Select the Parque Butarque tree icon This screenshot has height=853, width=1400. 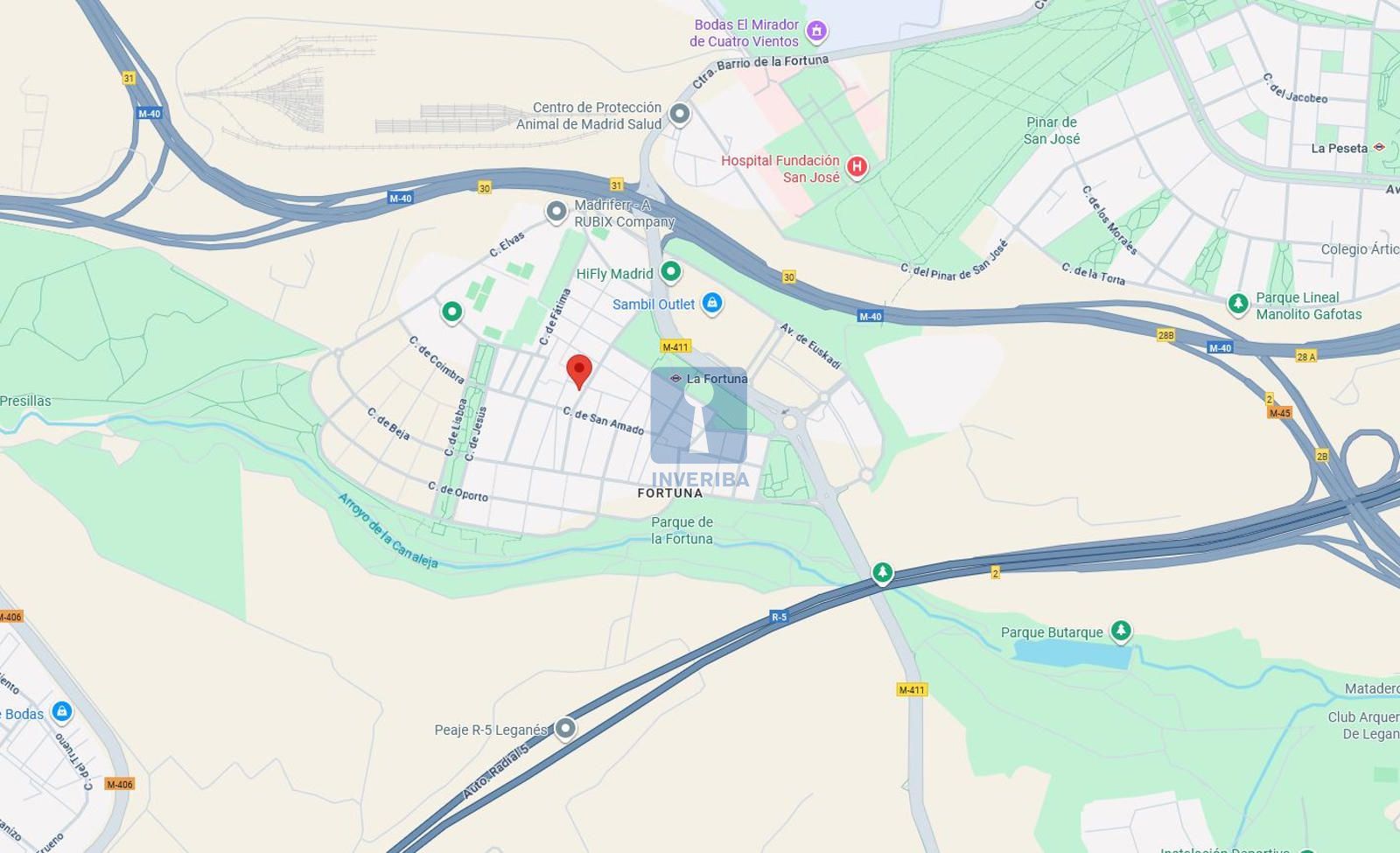(1121, 631)
